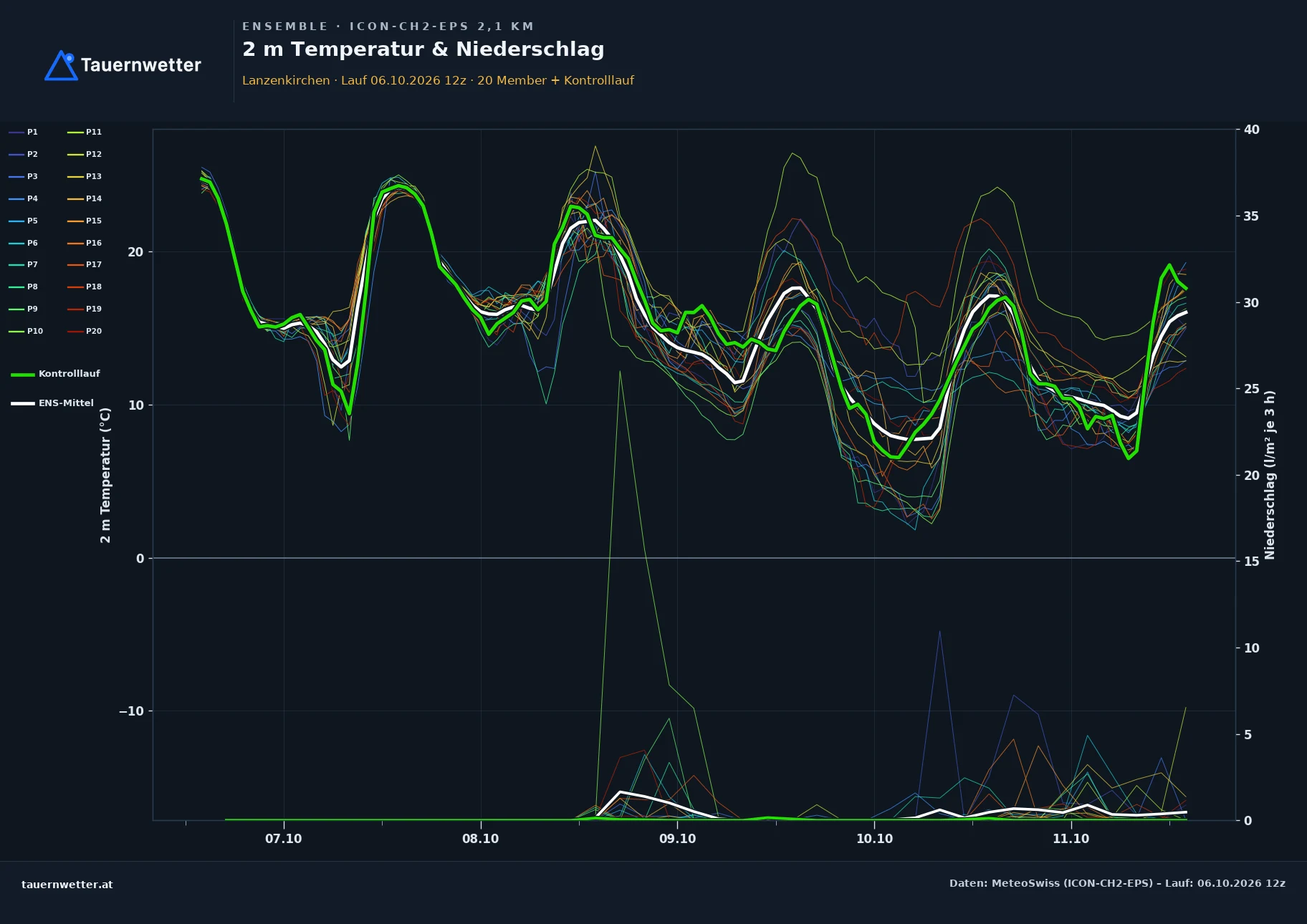Choose legend member P20
This screenshot has height=924, width=1307.
(85, 332)
